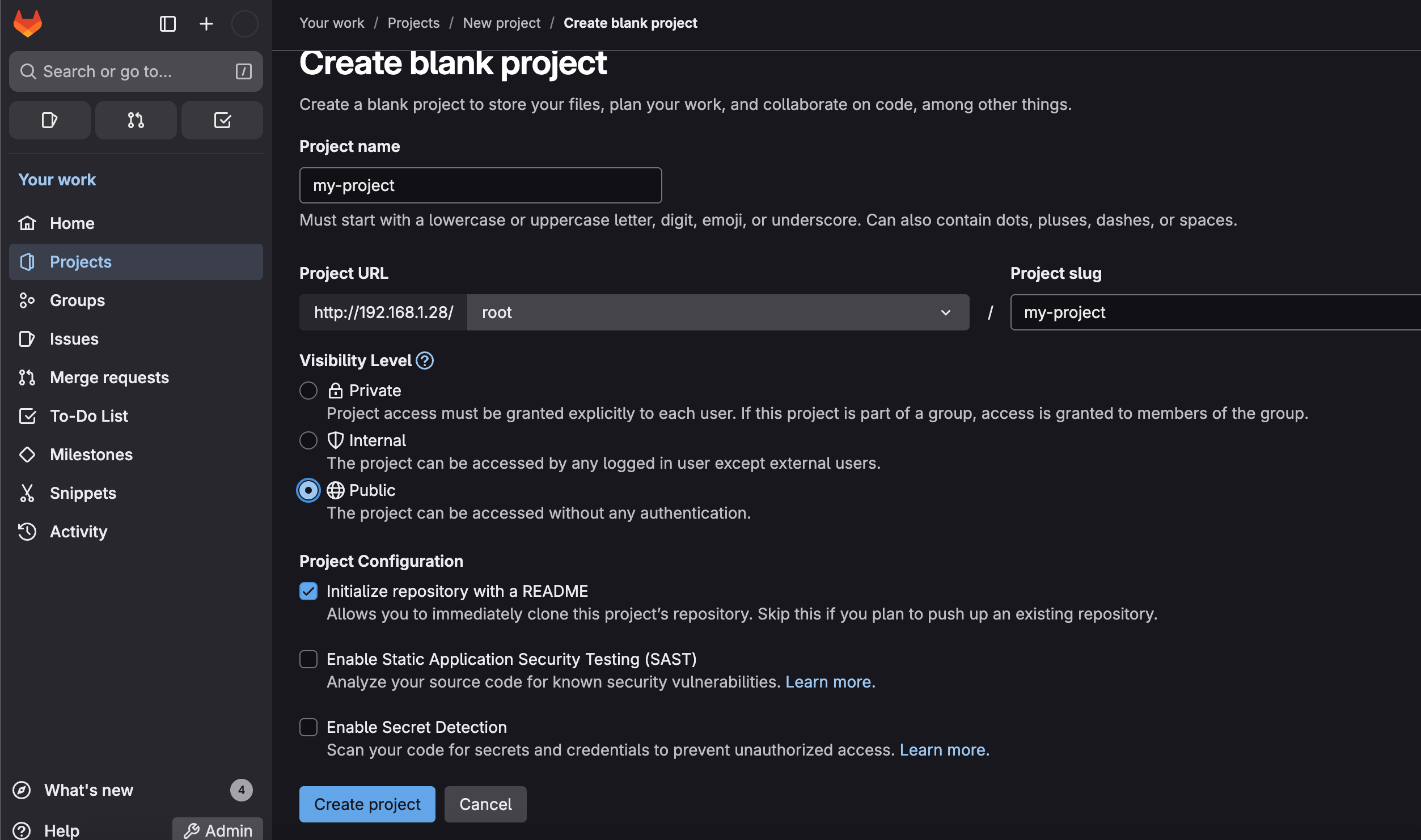1421x840 pixels.
Task: Open merge requests shortcut icon
Action: point(136,120)
